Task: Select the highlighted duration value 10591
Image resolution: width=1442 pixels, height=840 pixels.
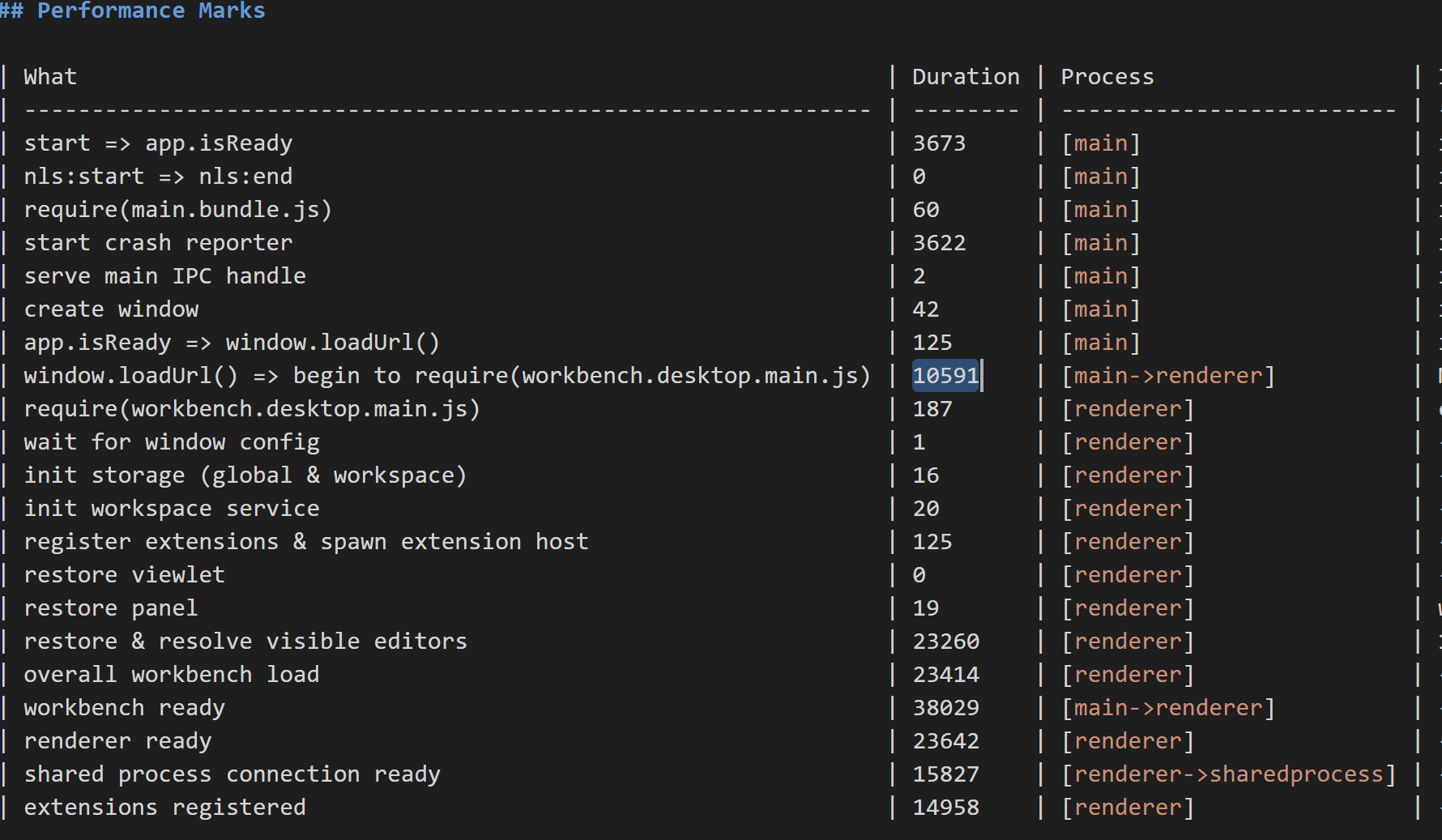Action: point(945,375)
